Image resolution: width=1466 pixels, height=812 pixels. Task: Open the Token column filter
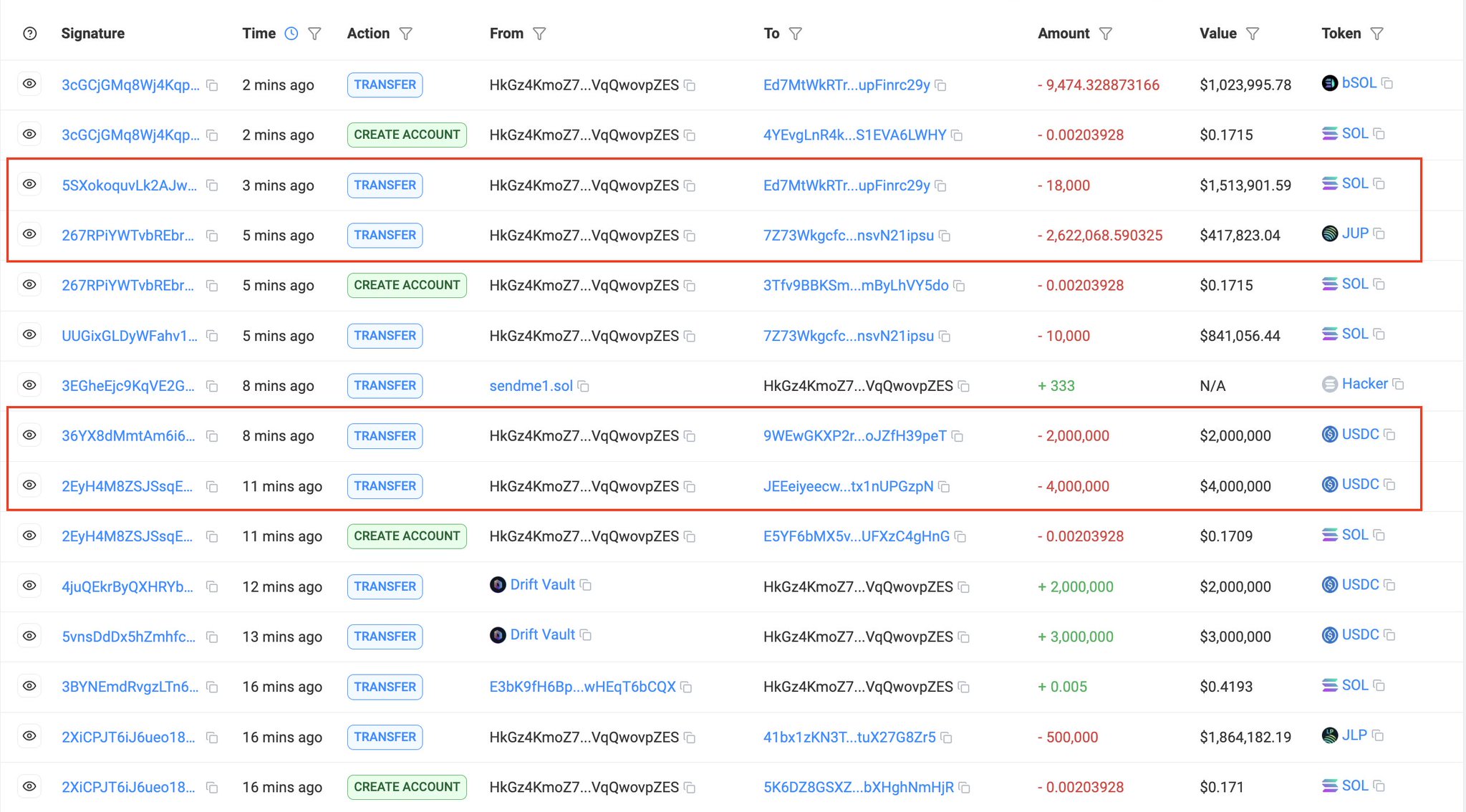(x=1377, y=34)
